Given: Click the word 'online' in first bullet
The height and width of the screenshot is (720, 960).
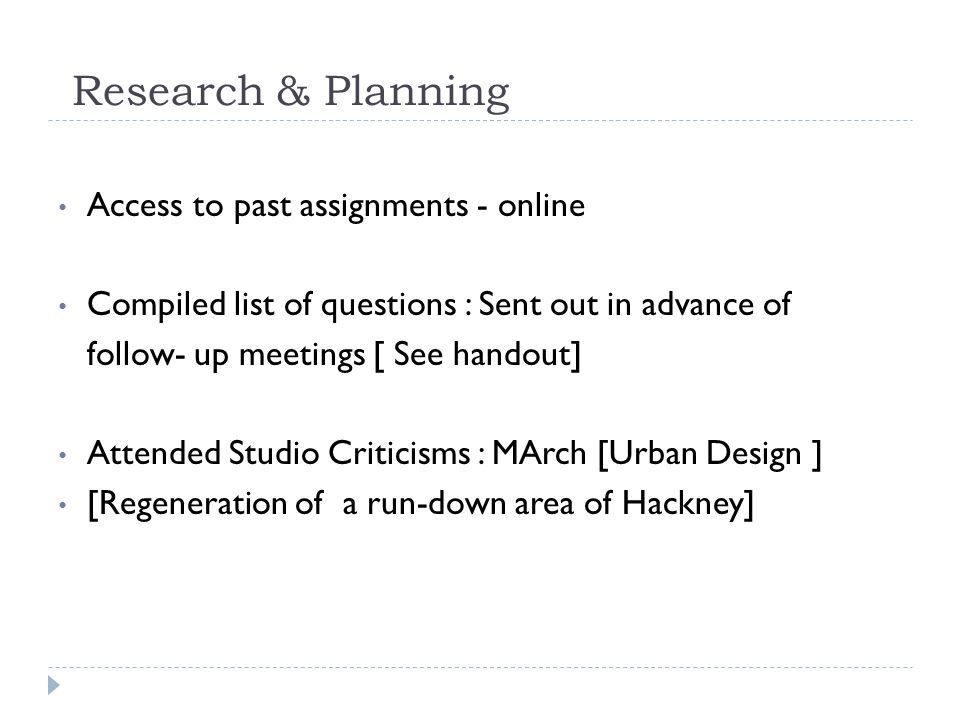Looking at the screenshot, I should click(541, 205).
